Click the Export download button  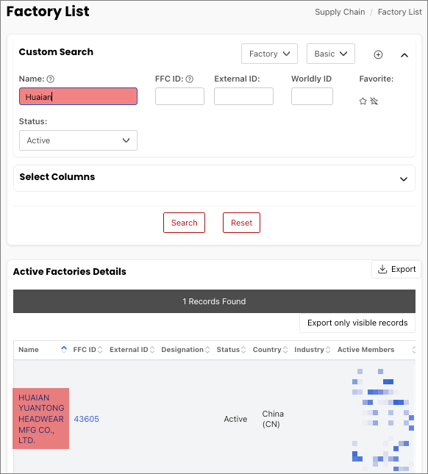[396, 269]
